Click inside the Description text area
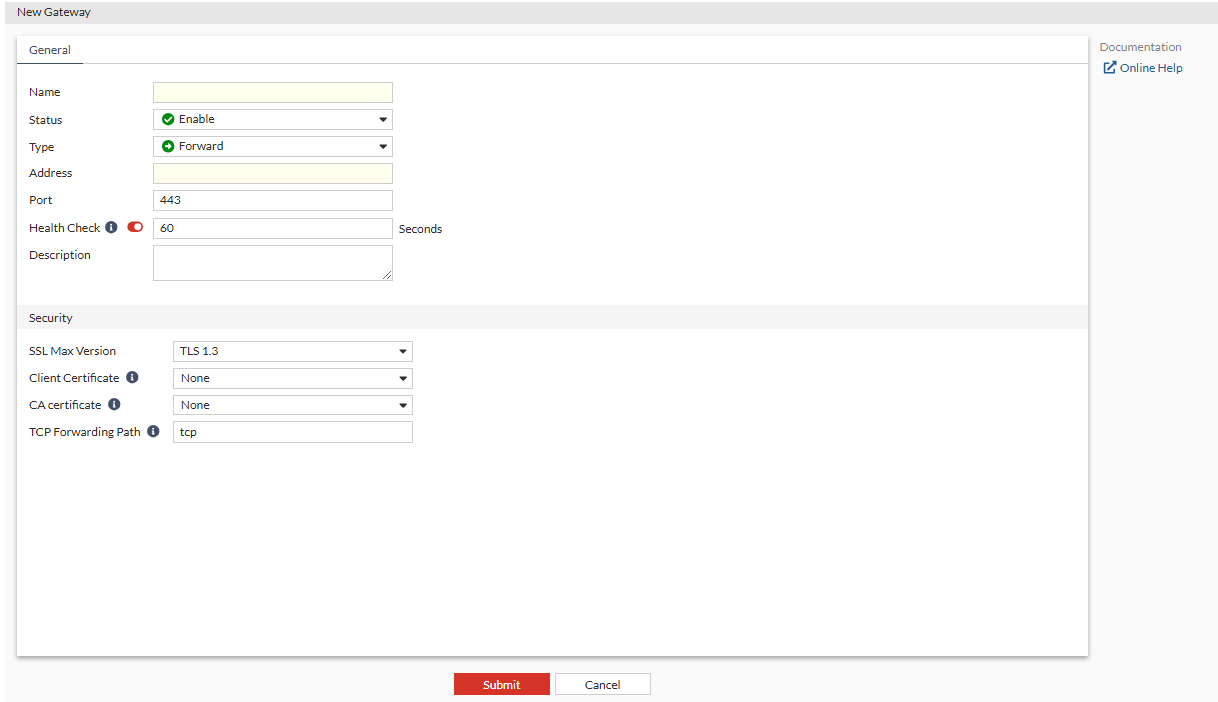This screenshot has height=702, width=1218. (x=272, y=262)
